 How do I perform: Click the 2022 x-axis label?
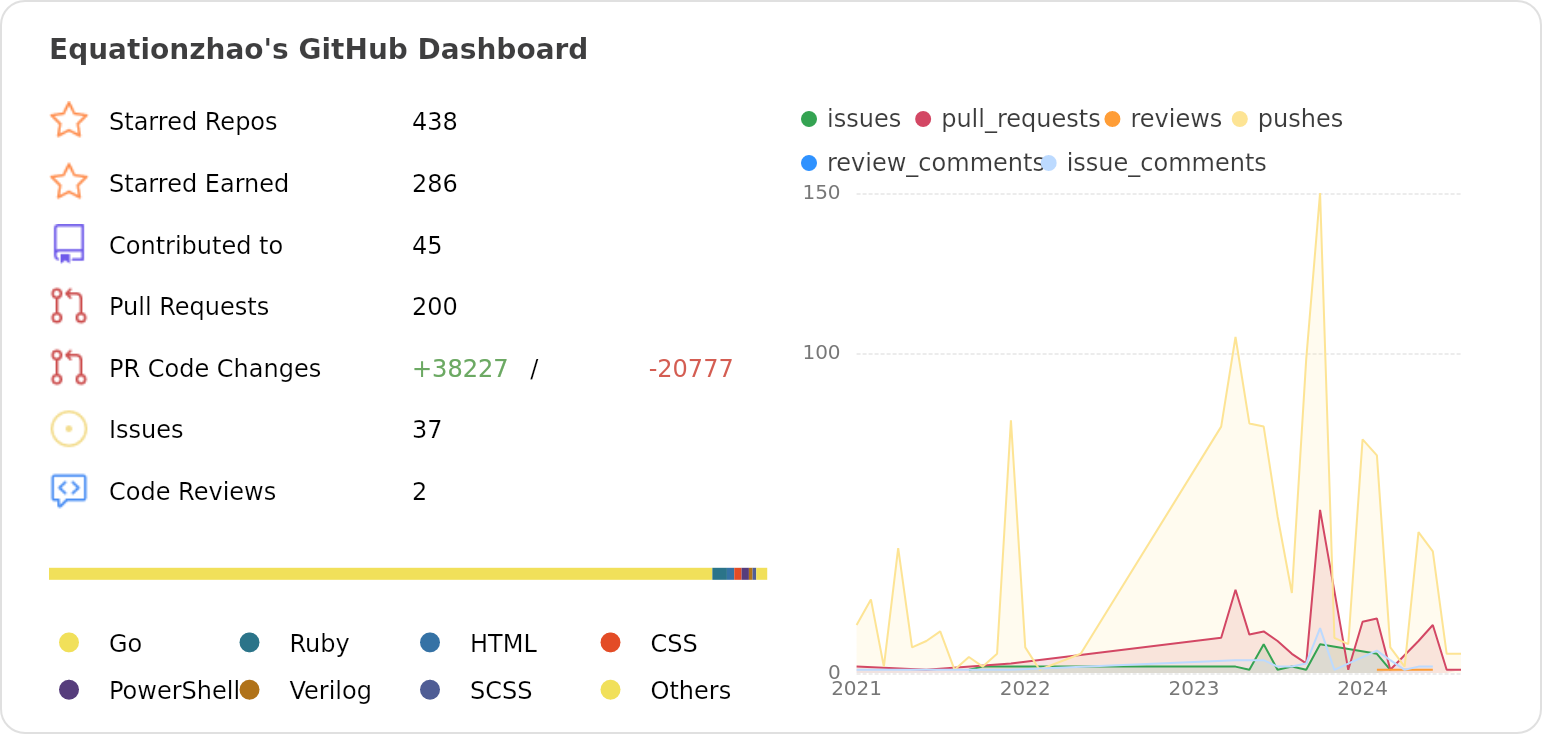pos(1025,688)
